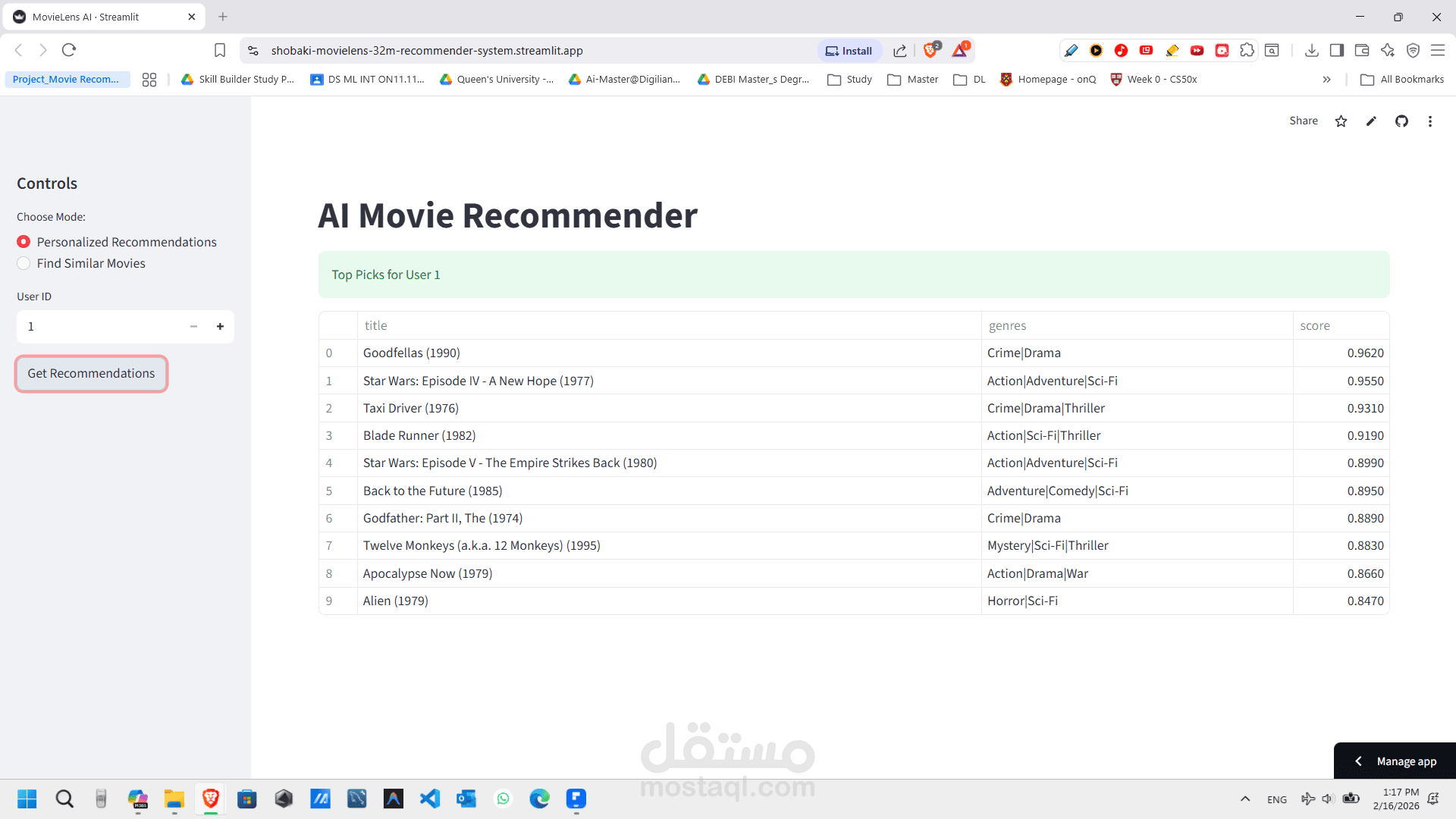Show hidden system tray icons
The width and height of the screenshot is (1456, 819).
coord(1244,799)
